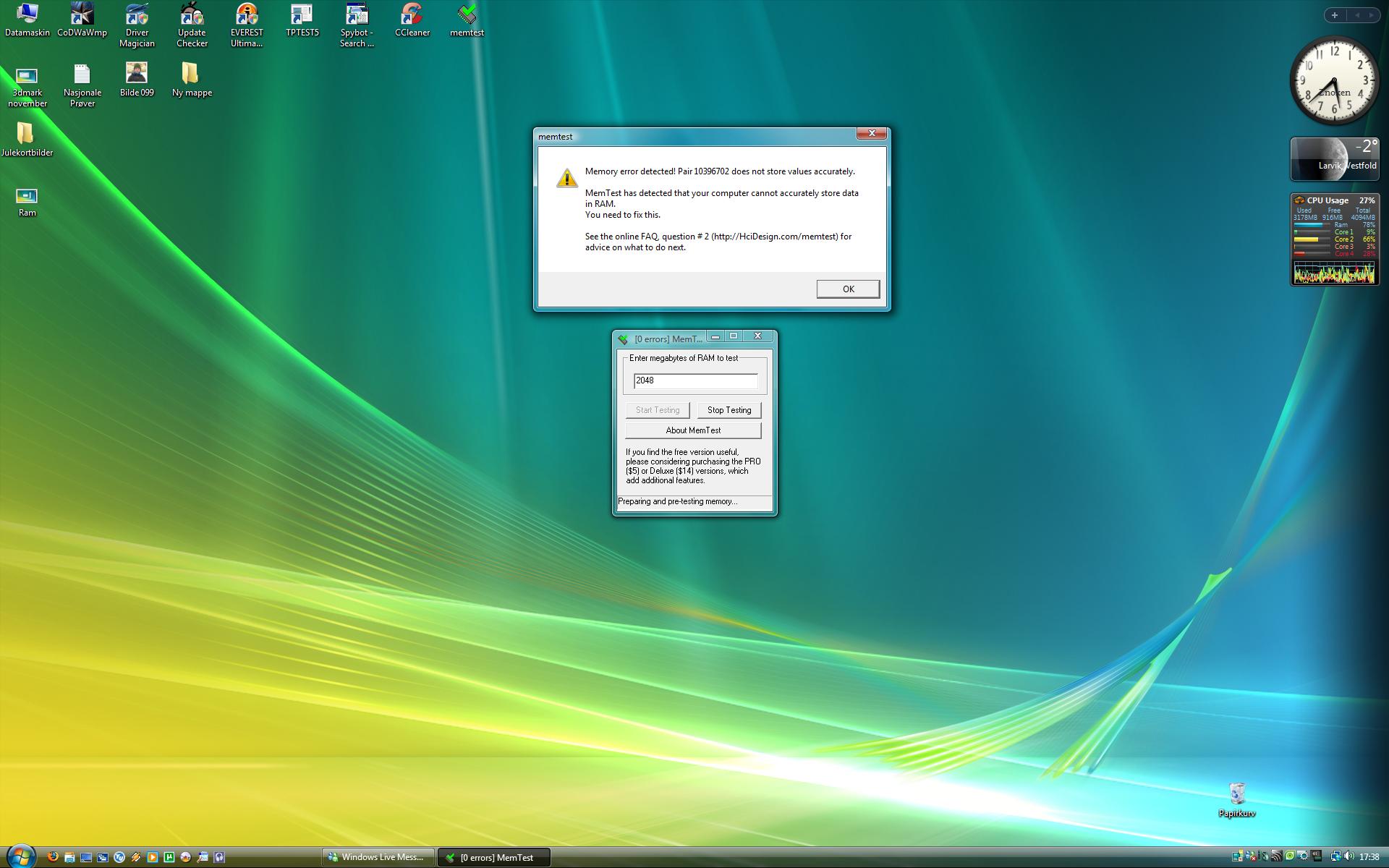Select the CCleaner desktop icon
Image resolution: width=1389 pixels, height=868 pixels.
click(412, 19)
